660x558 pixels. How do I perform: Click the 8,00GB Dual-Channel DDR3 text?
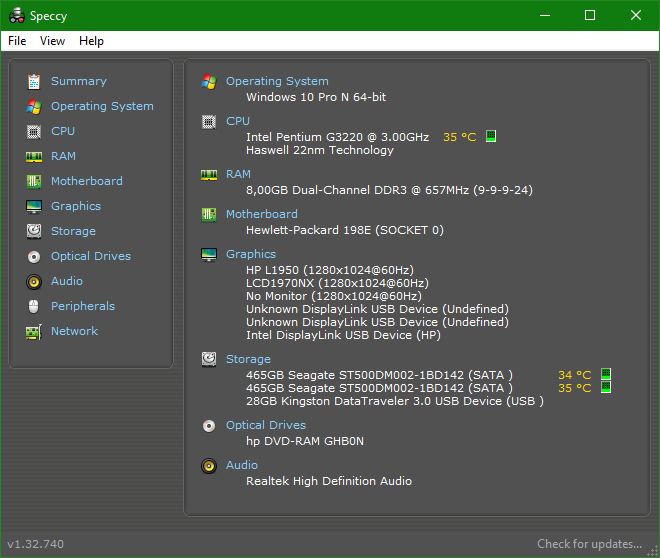coord(389,190)
